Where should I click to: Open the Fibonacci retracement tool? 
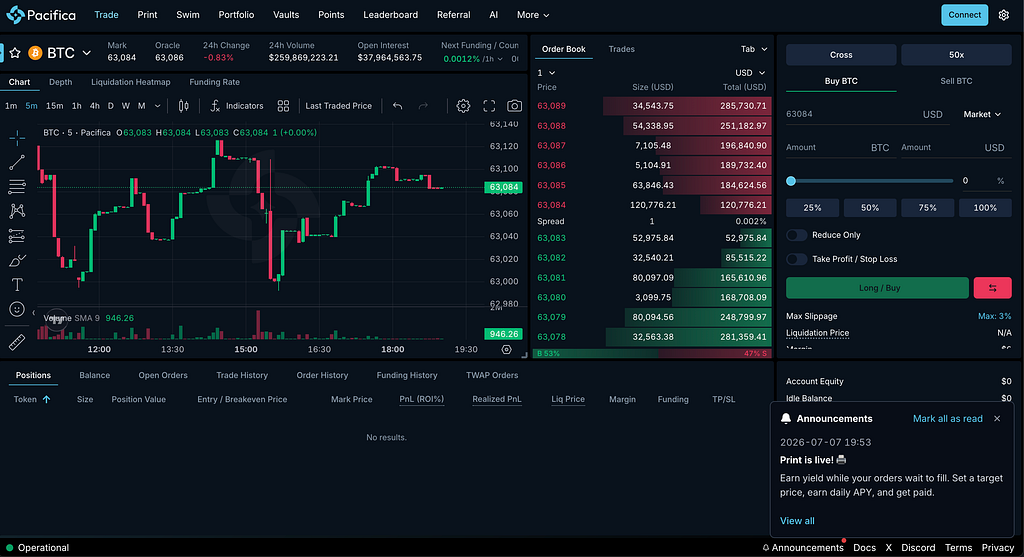[x=17, y=187]
